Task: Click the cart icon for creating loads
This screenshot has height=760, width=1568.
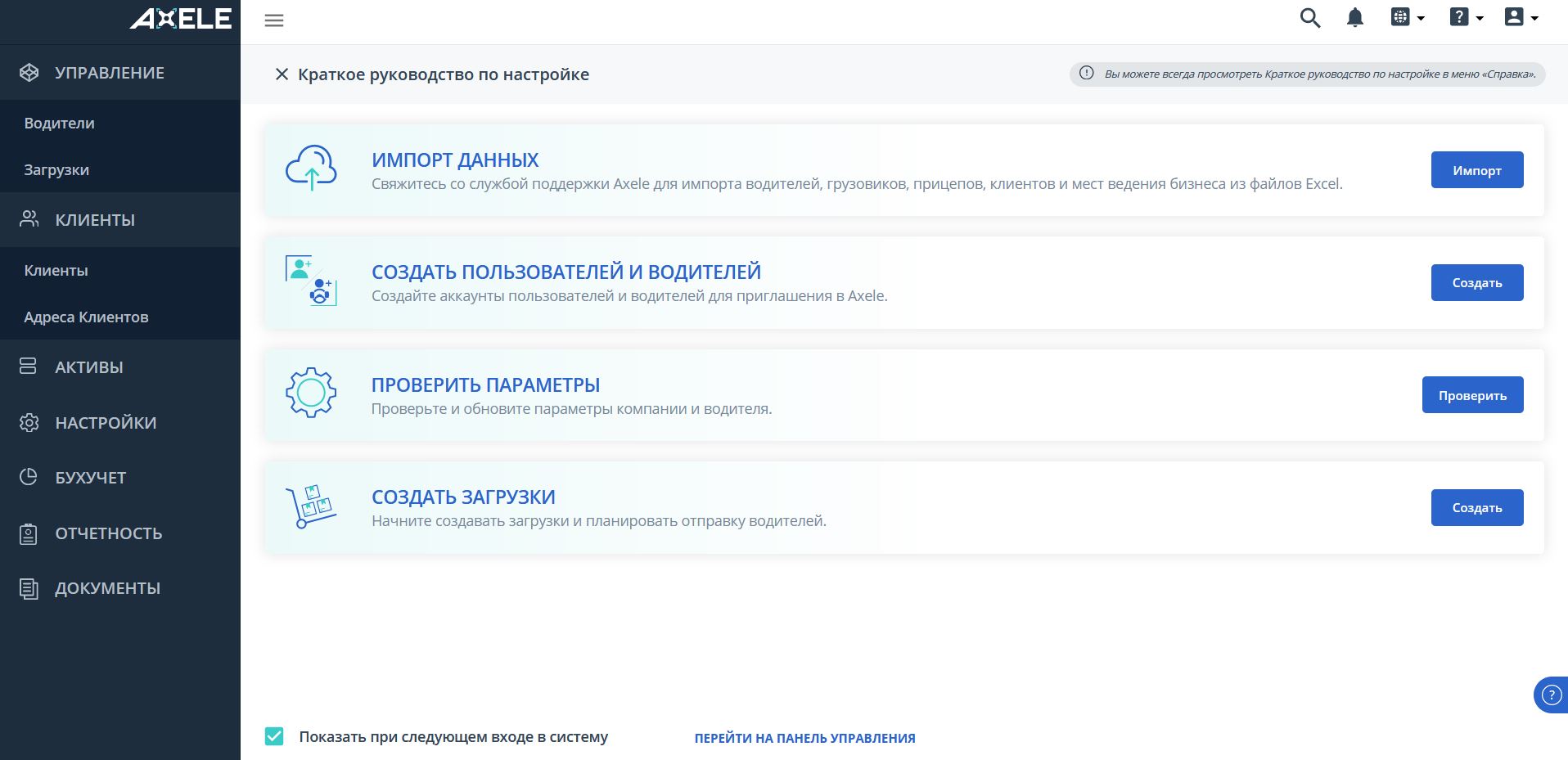Action: click(311, 506)
